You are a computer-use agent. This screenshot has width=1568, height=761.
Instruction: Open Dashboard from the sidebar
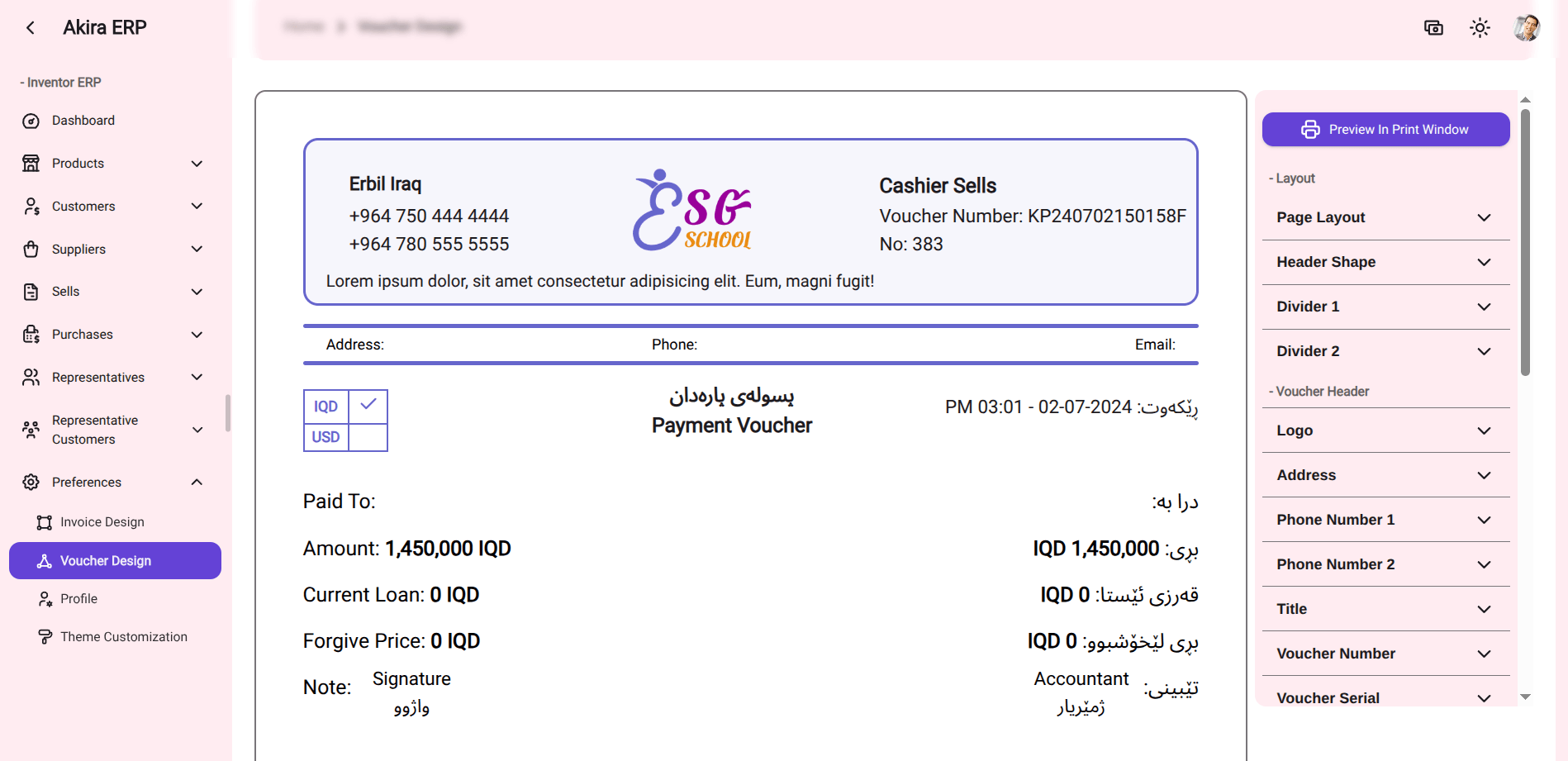[x=116, y=121]
